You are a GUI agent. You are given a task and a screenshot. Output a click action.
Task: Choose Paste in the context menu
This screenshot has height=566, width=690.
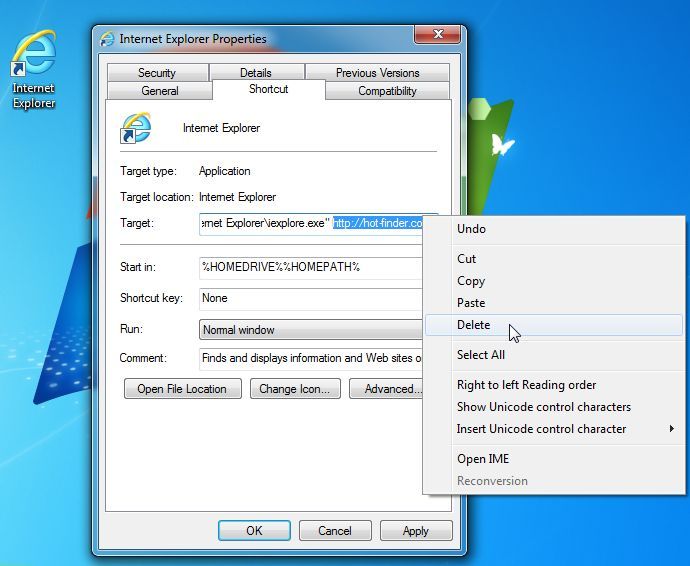[x=554, y=303]
